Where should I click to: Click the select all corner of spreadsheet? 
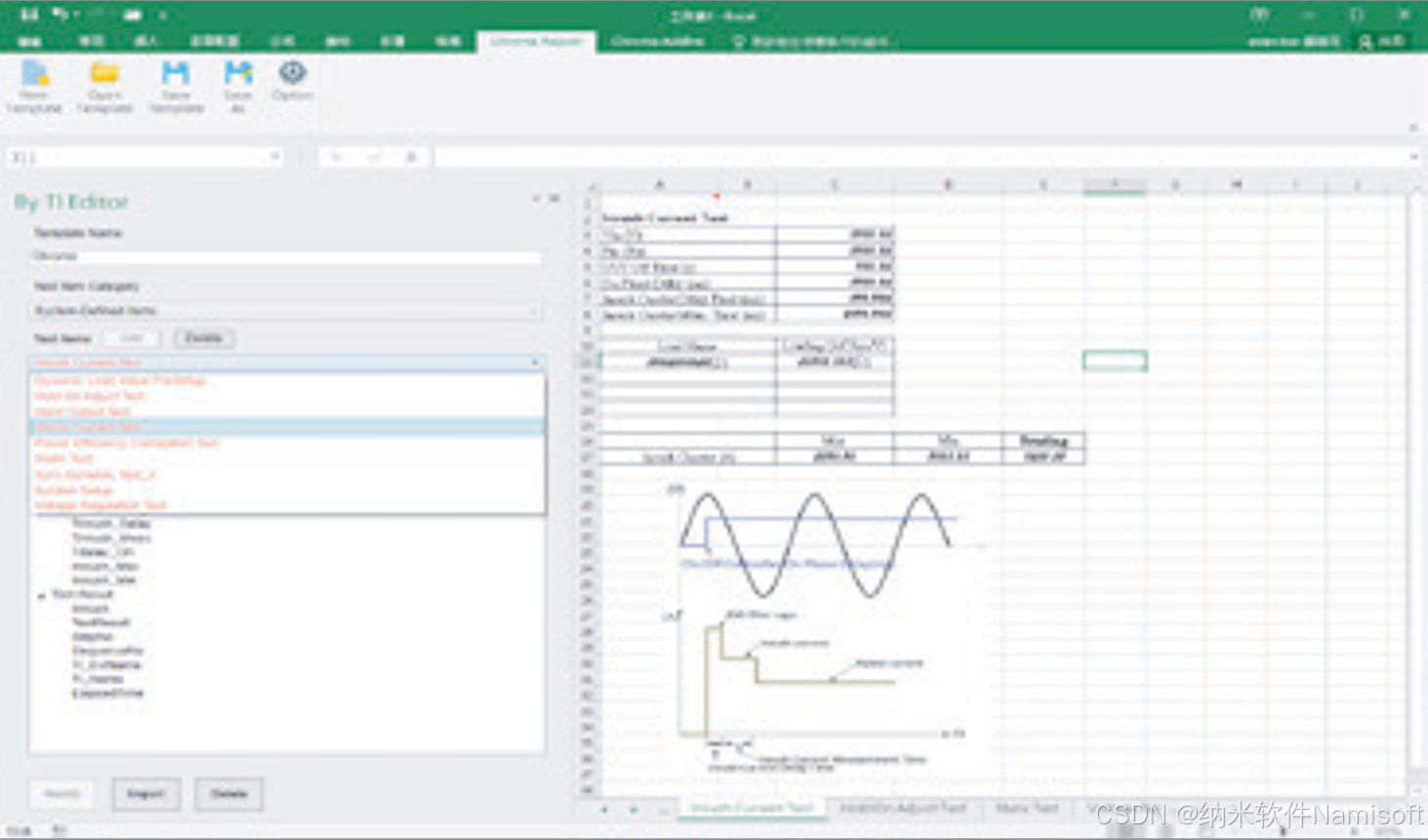[x=590, y=185]
